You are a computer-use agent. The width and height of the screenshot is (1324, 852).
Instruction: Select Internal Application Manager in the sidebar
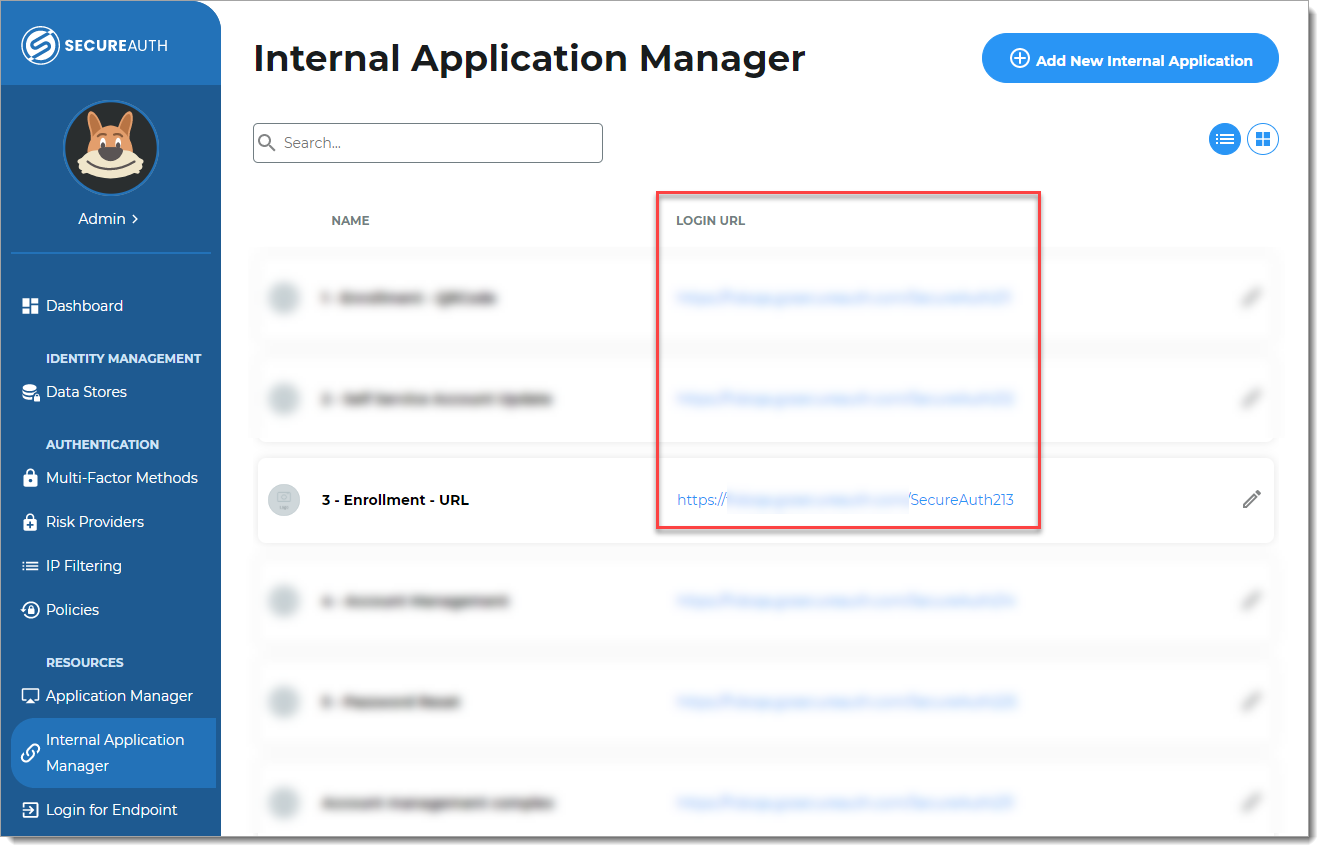point(112,752)
